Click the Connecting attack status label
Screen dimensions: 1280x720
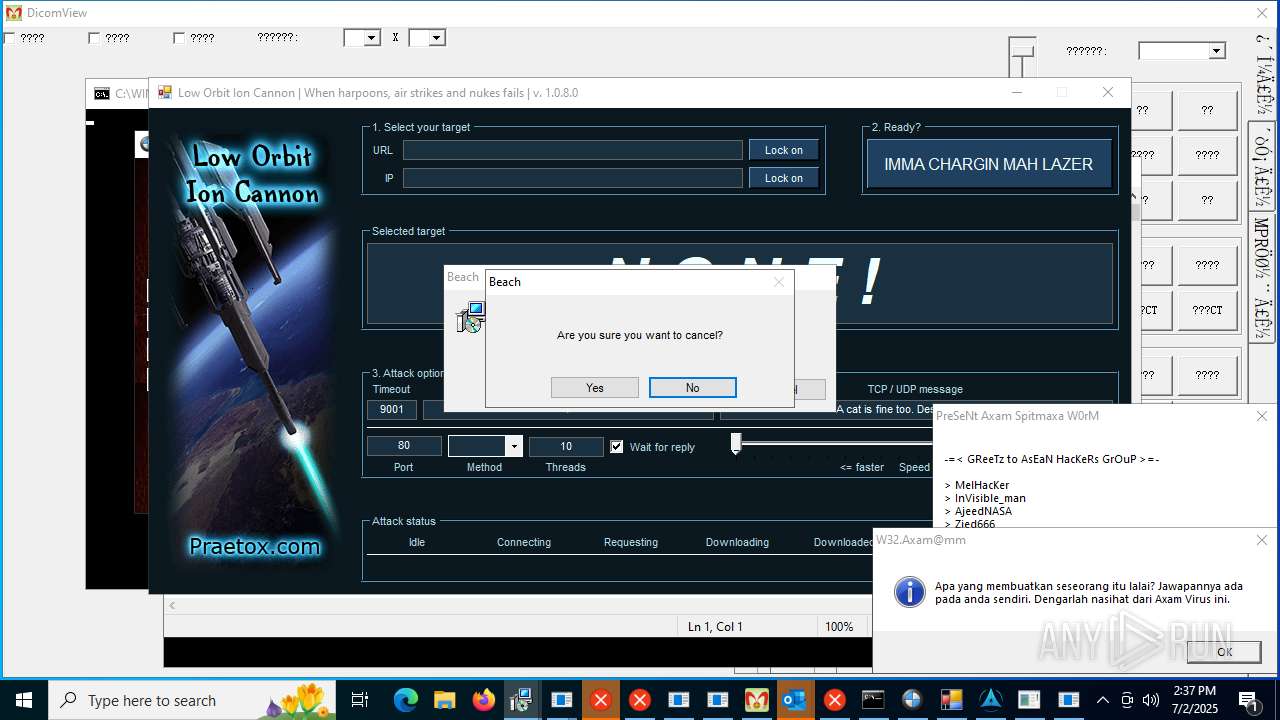(x=524, y=542)
